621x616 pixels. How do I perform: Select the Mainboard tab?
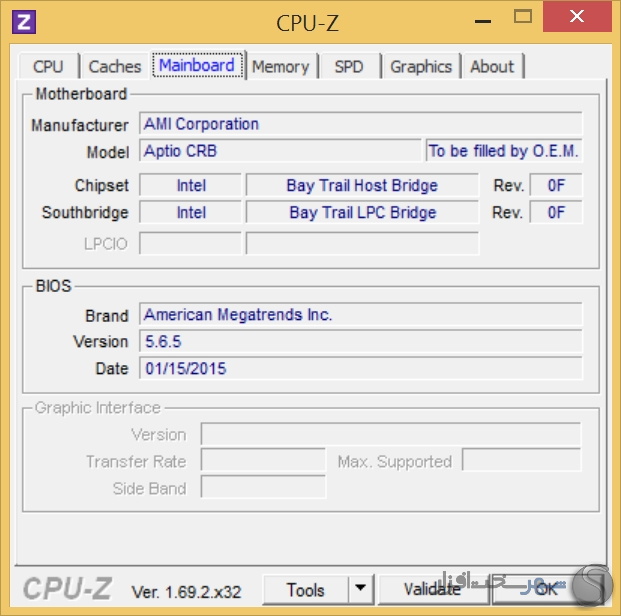click(x=197, y=65)
